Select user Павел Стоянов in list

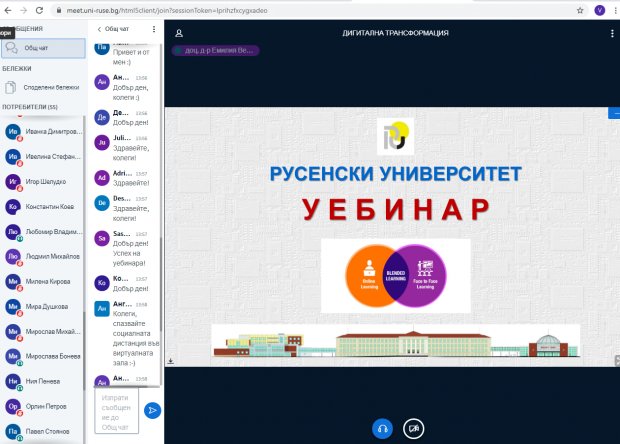tap(43, 431)
